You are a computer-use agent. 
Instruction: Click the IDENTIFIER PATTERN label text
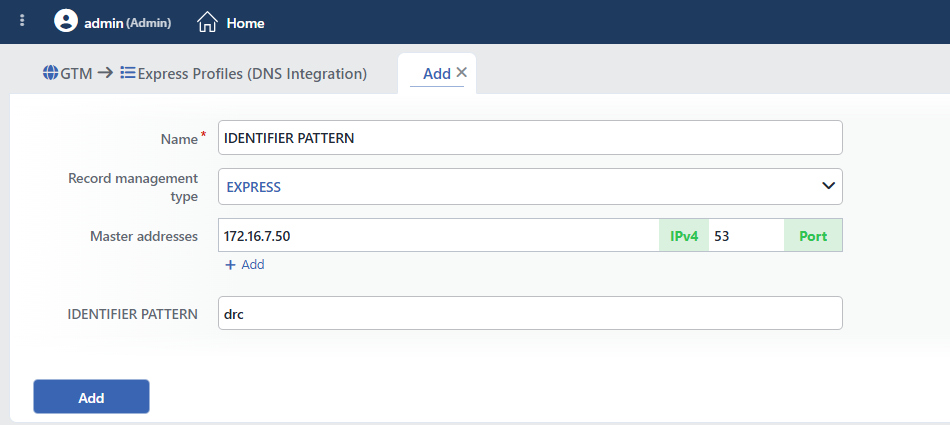(133, 314)
